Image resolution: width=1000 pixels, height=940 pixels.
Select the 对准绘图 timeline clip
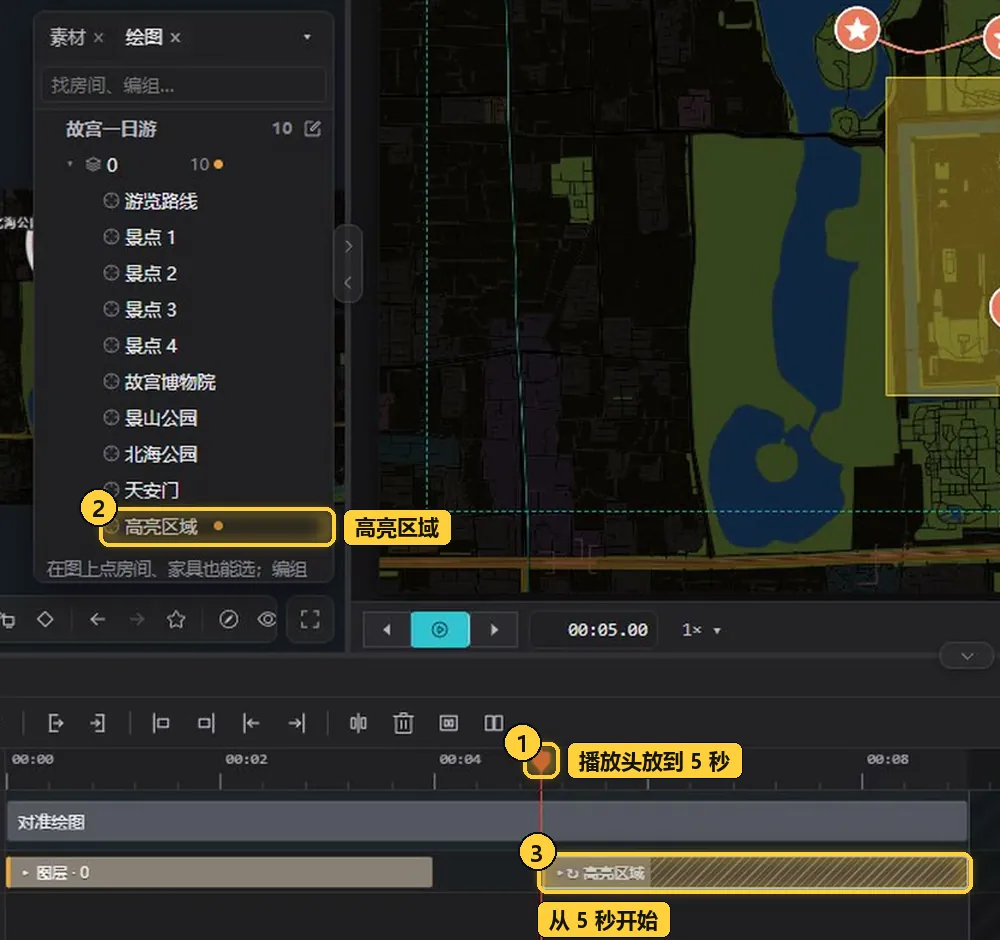[487, 821]
